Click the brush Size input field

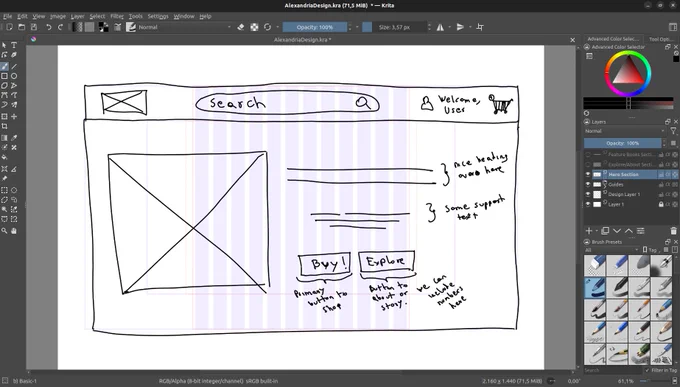point(395,27)
